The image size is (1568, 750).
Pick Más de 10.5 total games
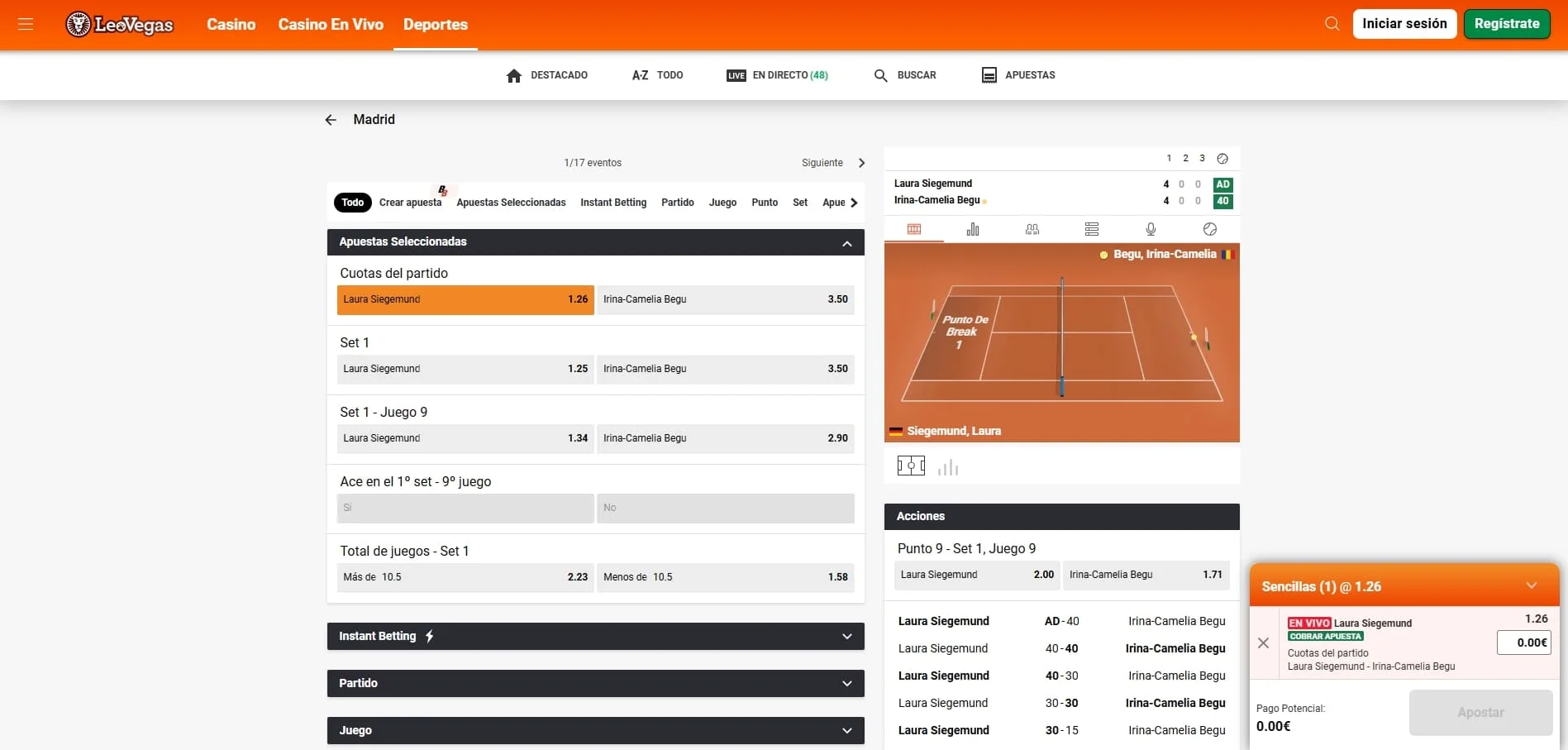pos(465,578)
